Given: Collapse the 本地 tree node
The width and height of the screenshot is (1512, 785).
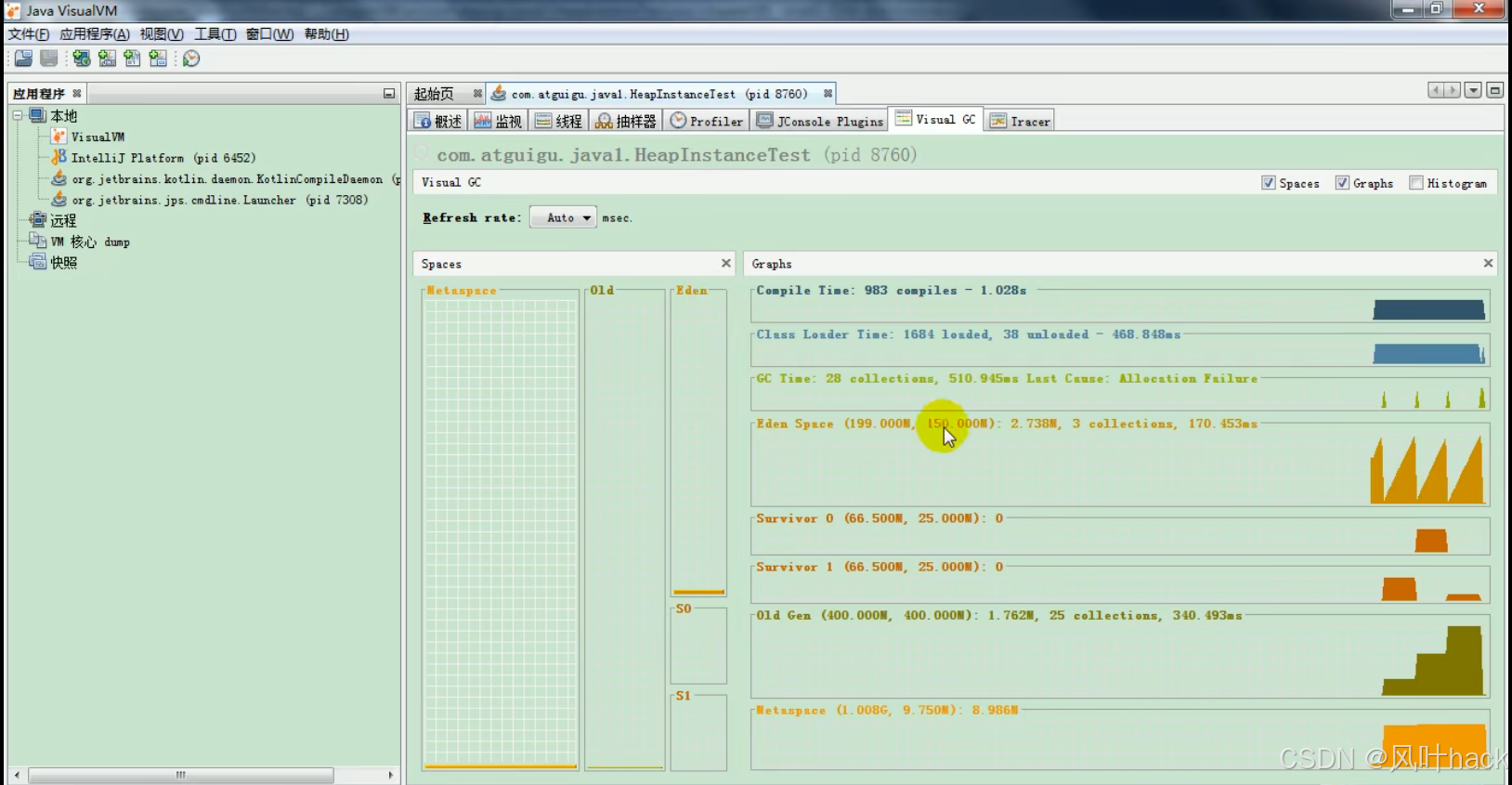Looking at the screenshot, I should (18, 115).
